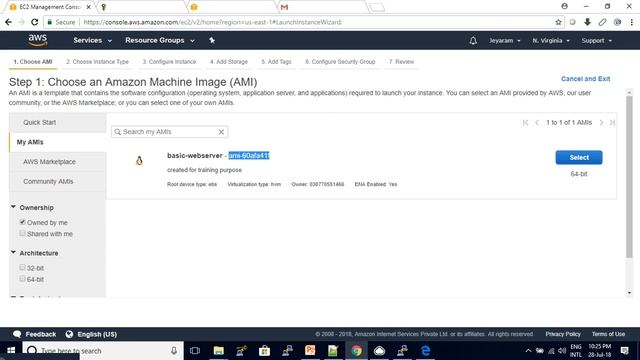Screen dimensions: 640x360
Task: Click Cancel and Exit link
Action: tap(585, 79)
